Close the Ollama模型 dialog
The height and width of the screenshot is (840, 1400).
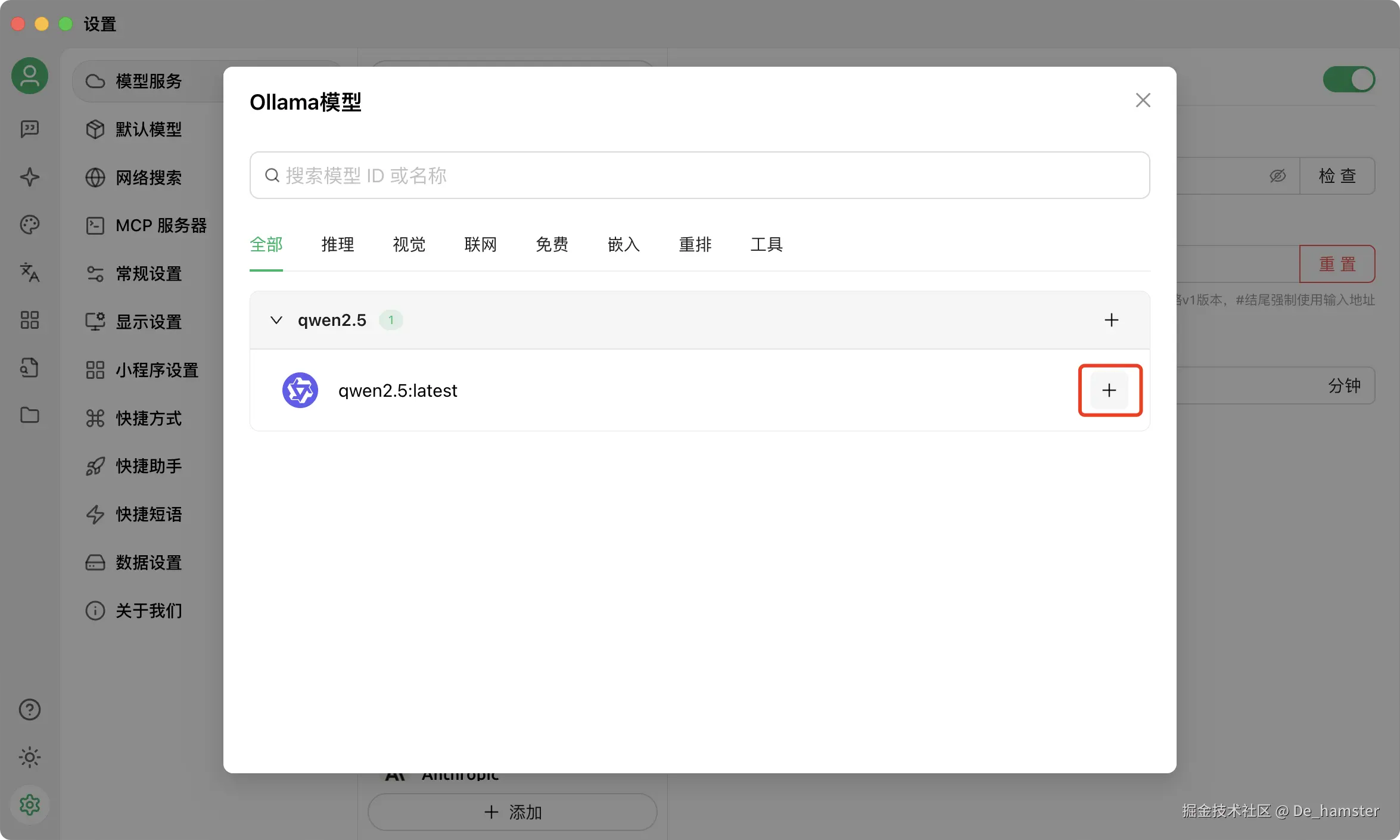1143,100
